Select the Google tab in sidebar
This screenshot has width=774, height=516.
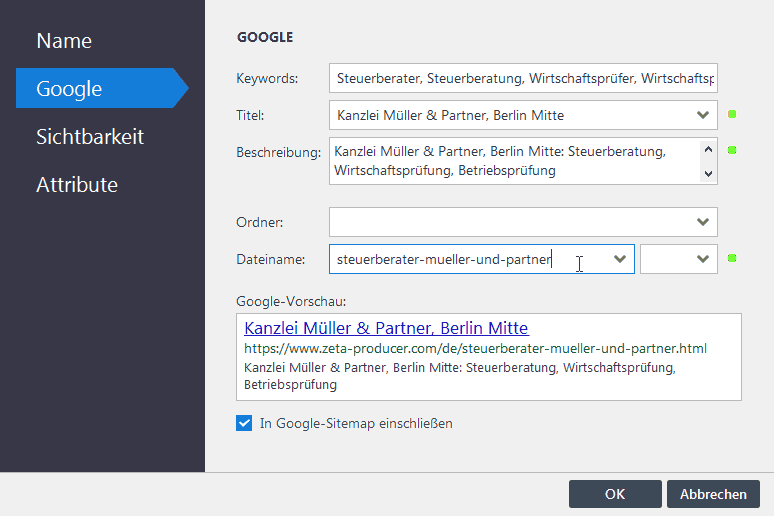pos(102,88)
